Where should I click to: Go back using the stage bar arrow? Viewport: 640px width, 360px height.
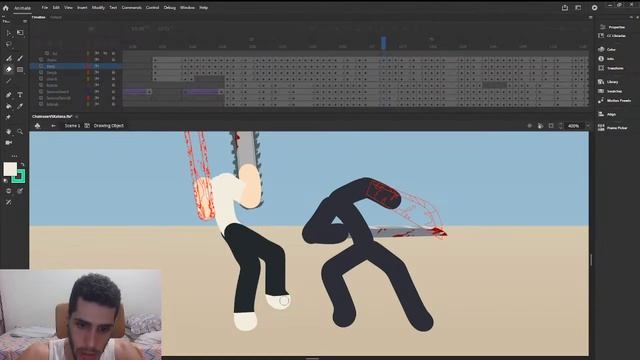(53, 126)
